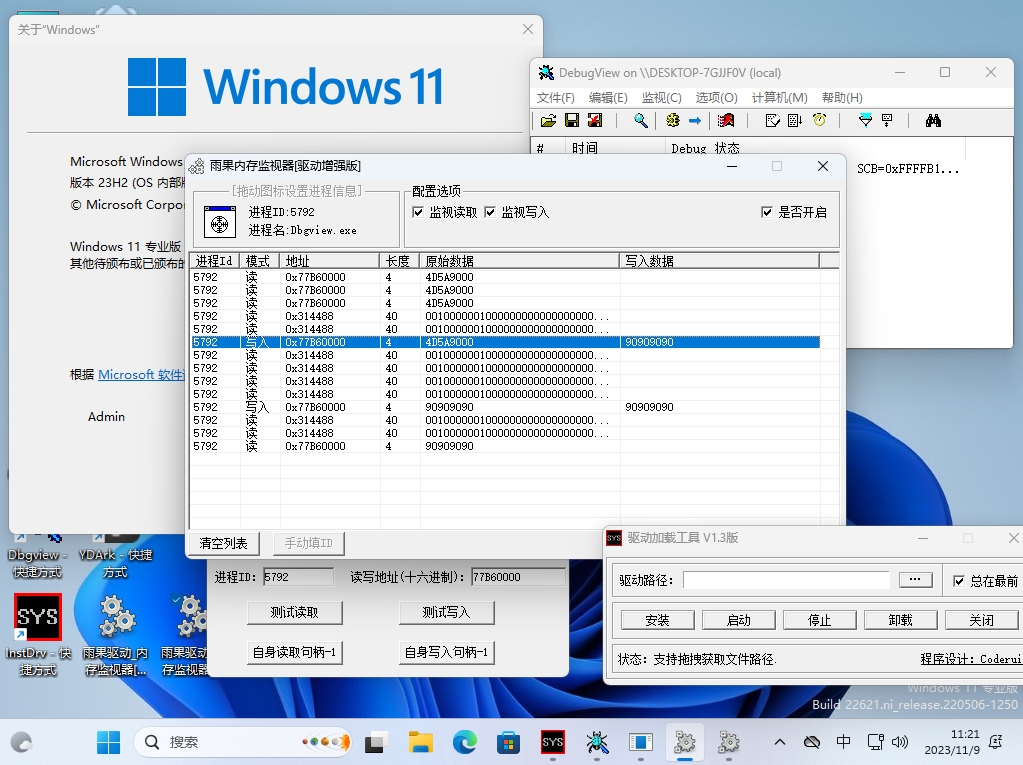This screenshot has height=765, width=1023.
Task: Disable the 是否开启 checkbox
Action: pos(767,212)
